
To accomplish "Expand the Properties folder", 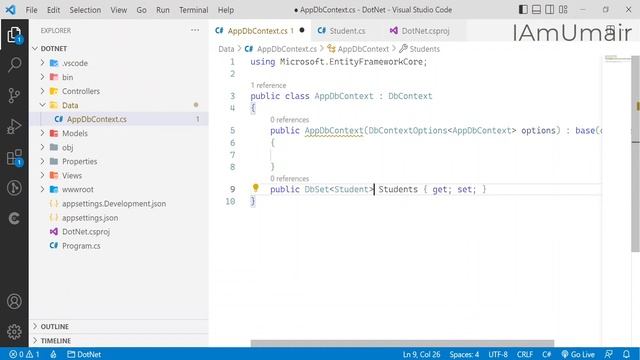I will pyautogui.click(x=42, y=161).
